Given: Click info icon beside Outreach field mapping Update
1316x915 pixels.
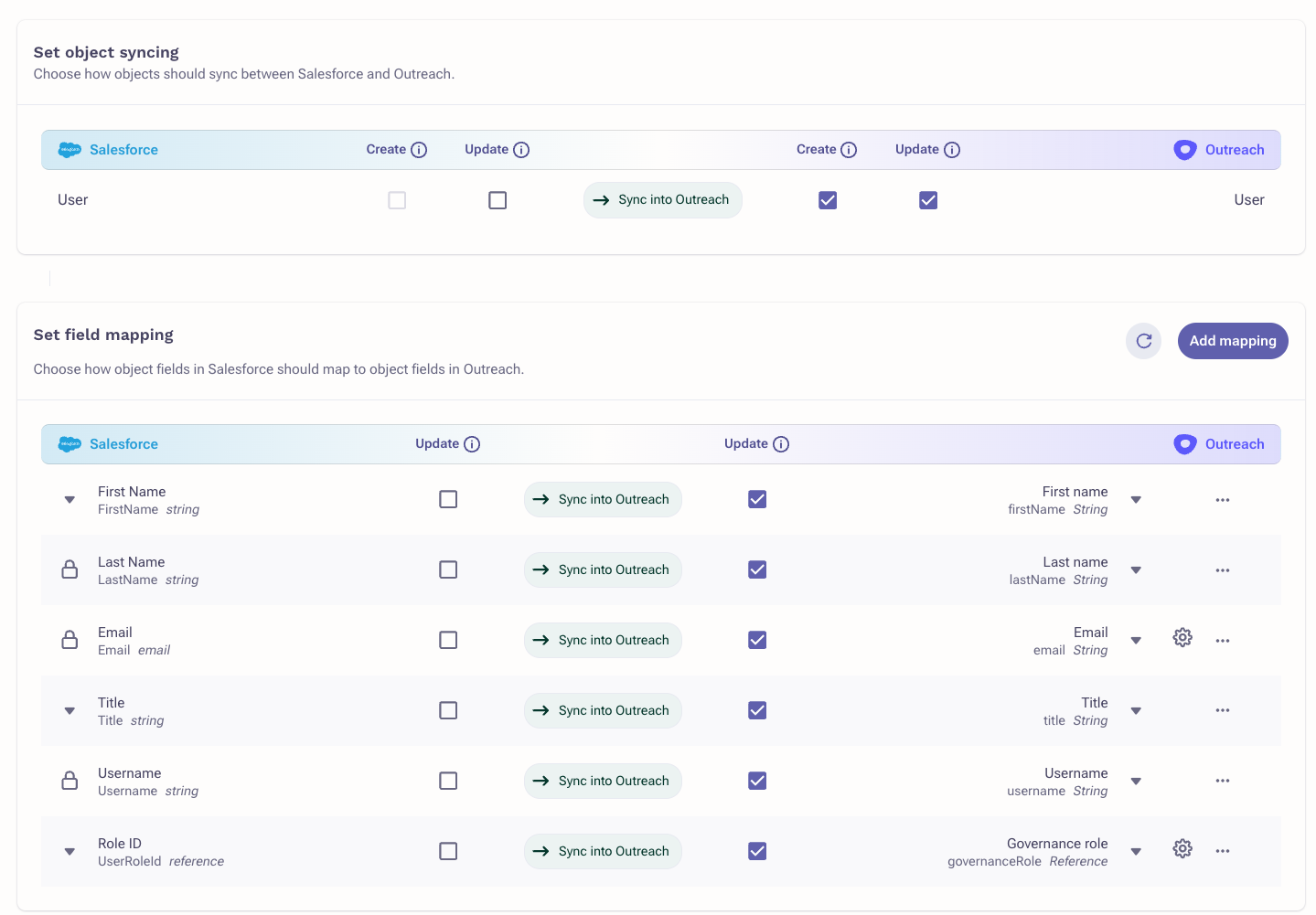Looking at the screenshot, I should [781, 444].
